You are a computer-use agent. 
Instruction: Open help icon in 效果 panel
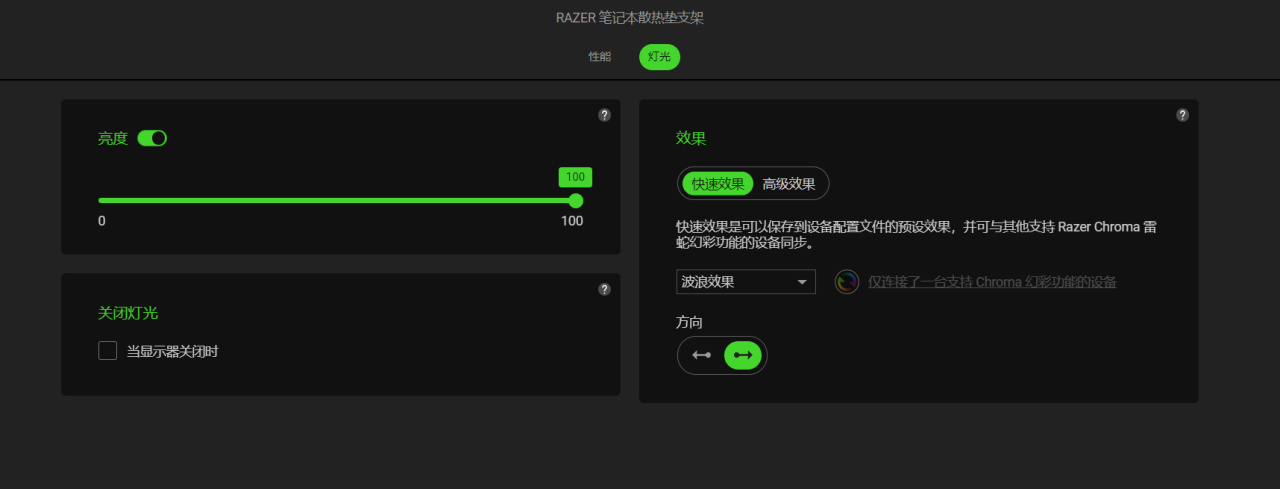pos(1182,115)
